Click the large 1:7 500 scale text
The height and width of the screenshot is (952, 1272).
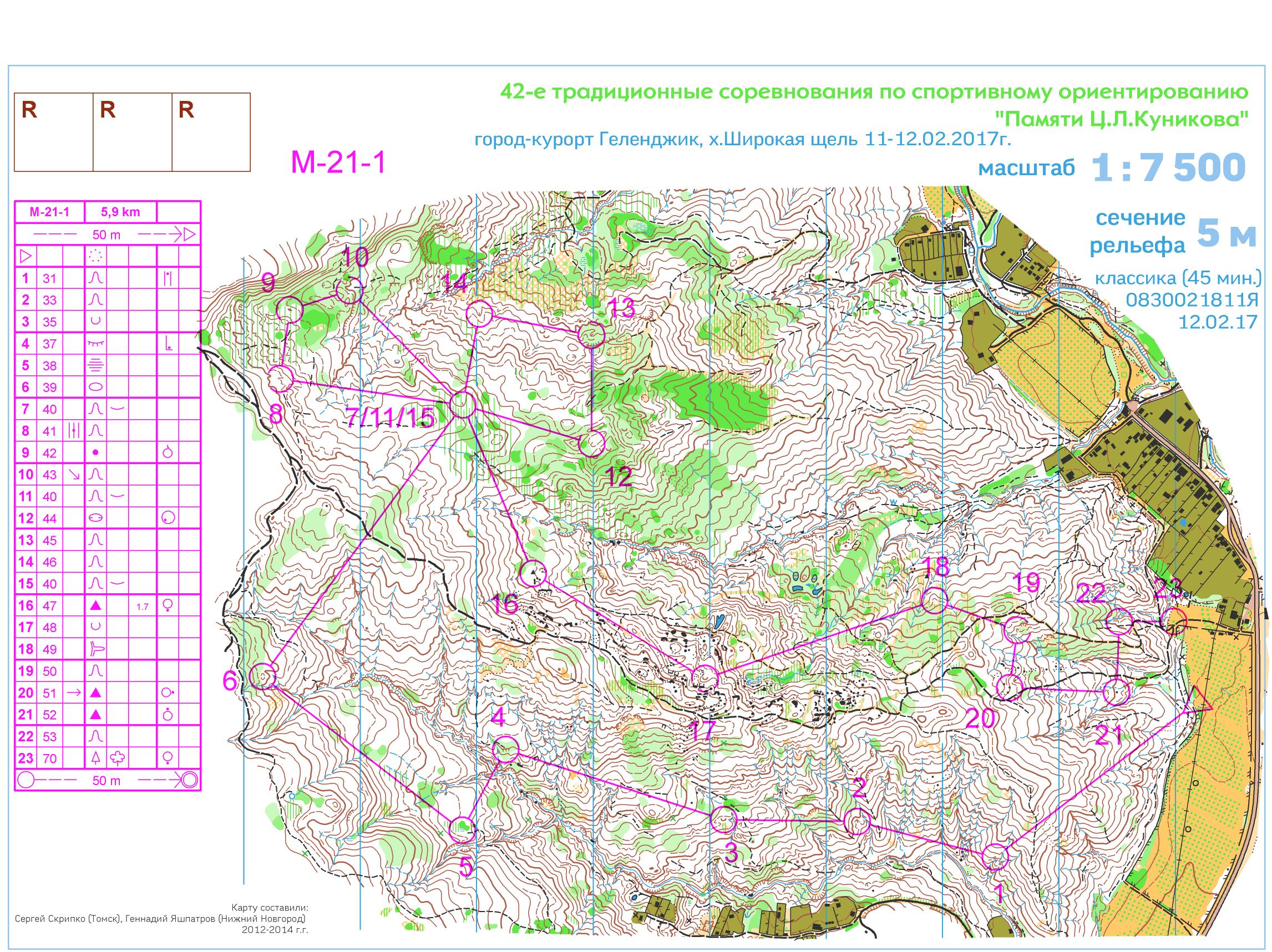[1168, 168]
